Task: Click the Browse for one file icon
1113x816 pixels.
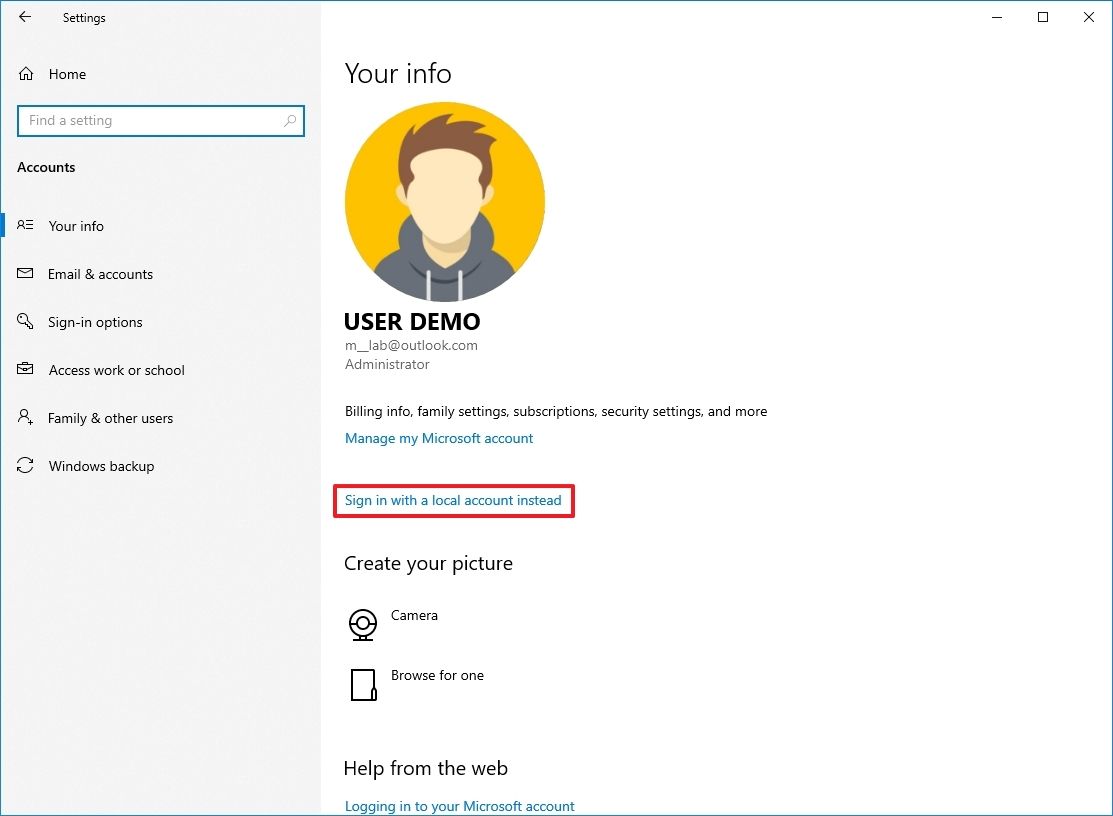Action: point(363,684)
